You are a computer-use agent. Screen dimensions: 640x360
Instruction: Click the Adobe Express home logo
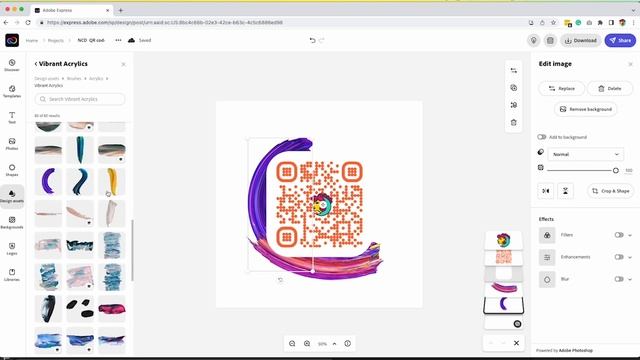[x=12, y=40]
